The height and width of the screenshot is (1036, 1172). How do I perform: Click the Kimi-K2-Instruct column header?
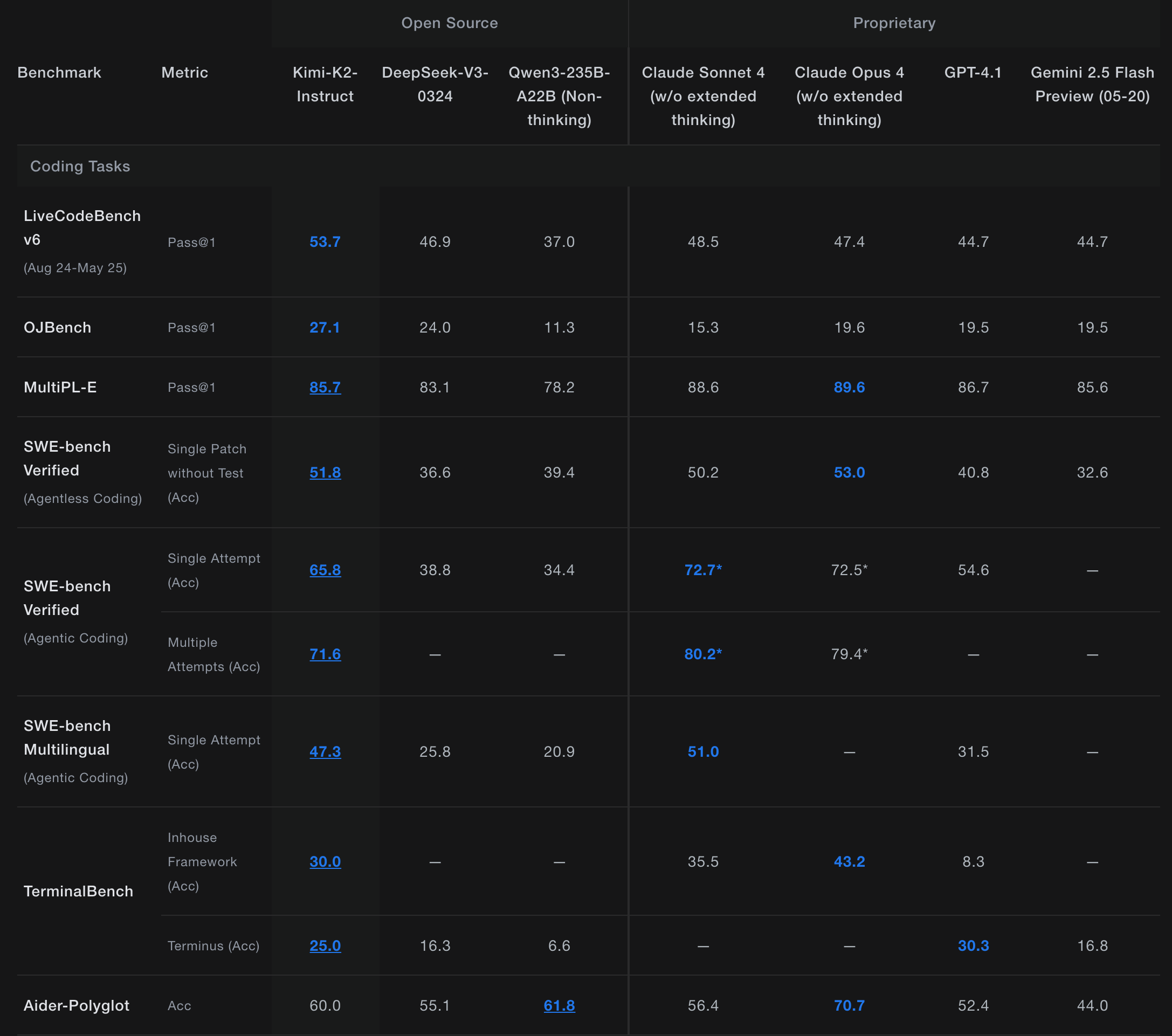[x=325, y=84]
